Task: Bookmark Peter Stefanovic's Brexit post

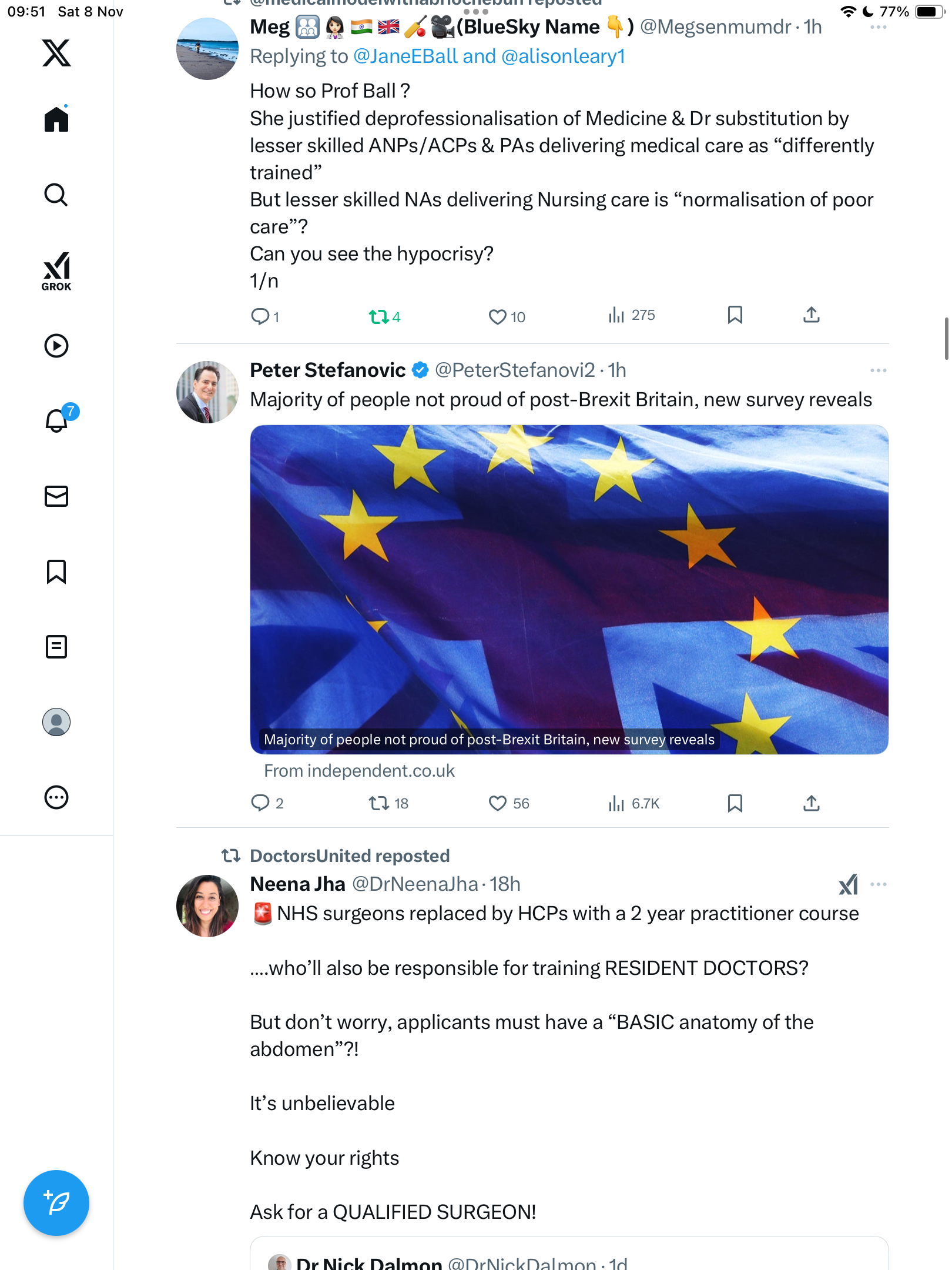Action: pyautogui.click(x=735, y=803)
